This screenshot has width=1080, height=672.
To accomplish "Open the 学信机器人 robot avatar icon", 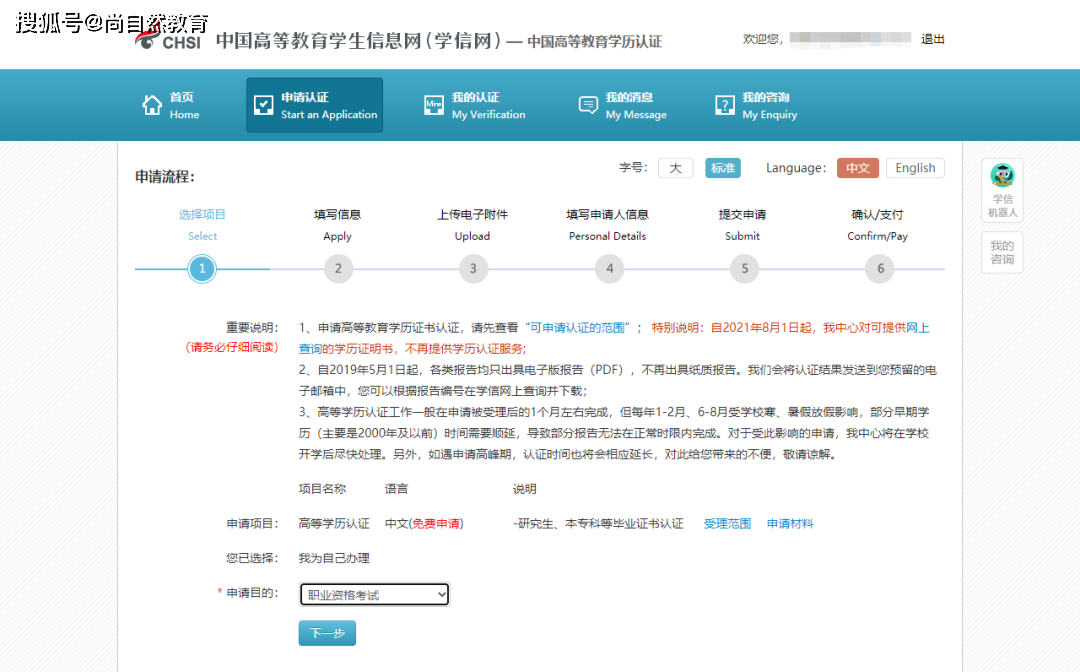I will [x=1001, y=176].
